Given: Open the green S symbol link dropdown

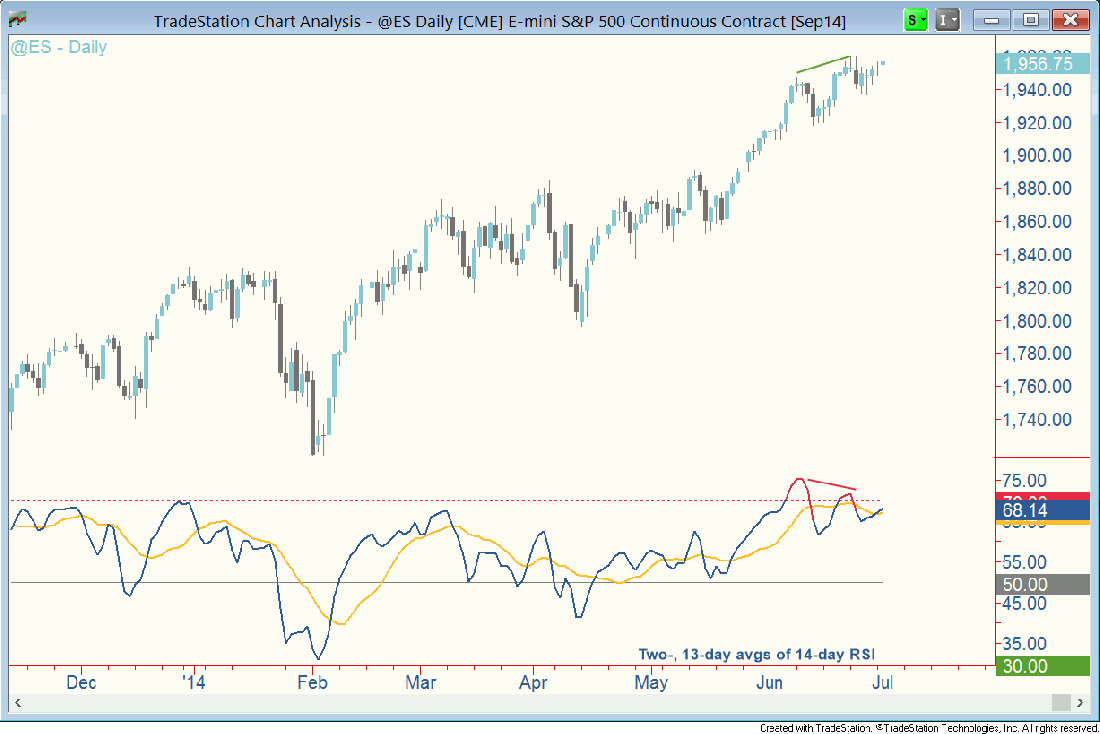Looking at the screenshot, I should click(x=915, y=20).
